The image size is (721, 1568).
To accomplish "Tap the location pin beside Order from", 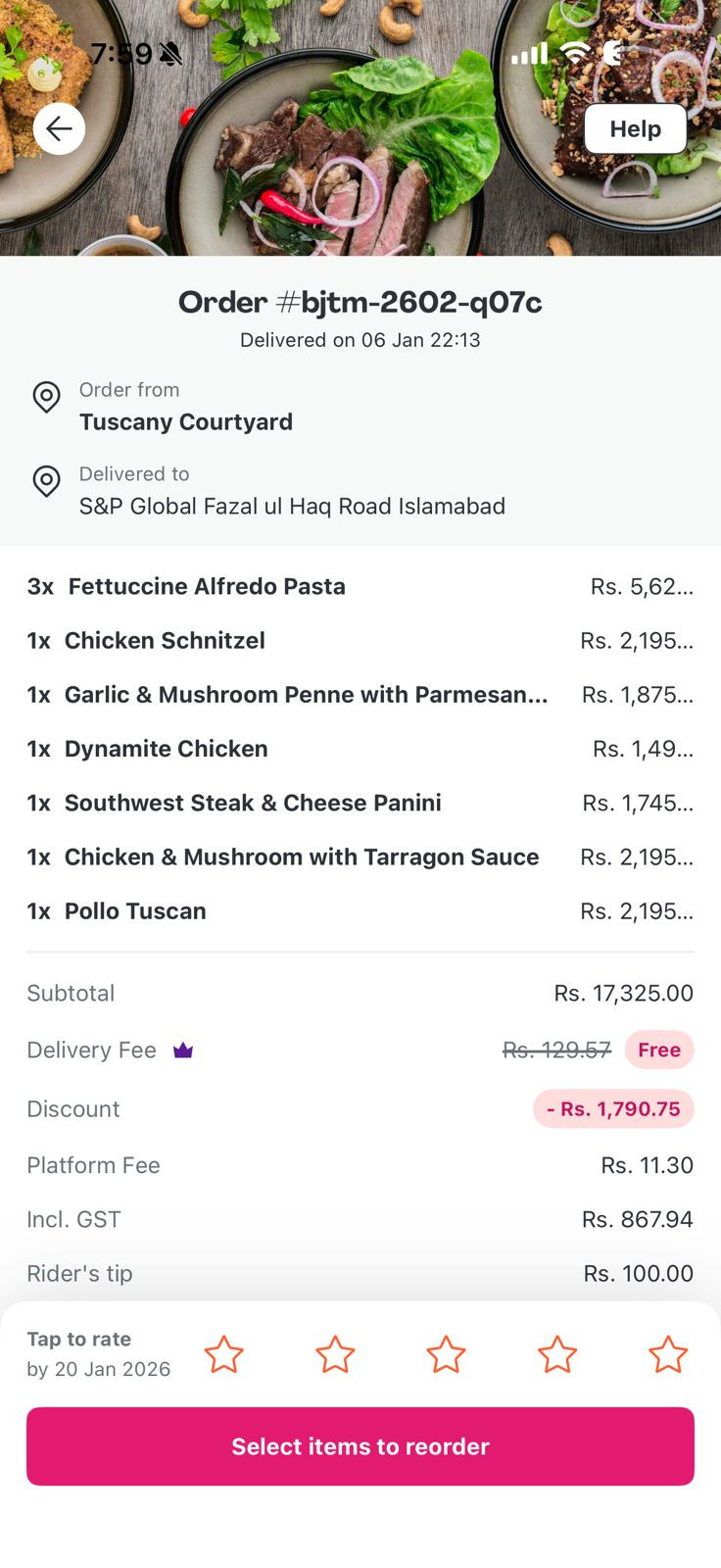I will (x=46, y=397).
